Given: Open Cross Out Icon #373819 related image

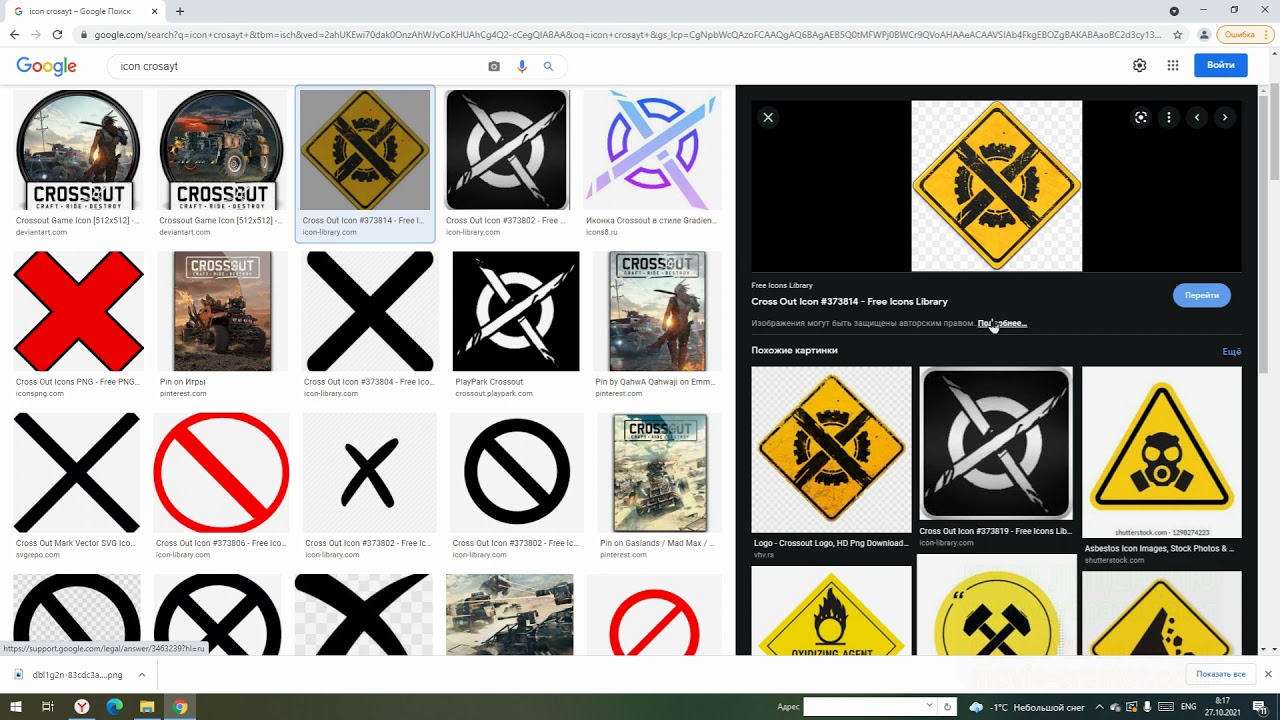Looking at the screenshot, I should [996, 444].
